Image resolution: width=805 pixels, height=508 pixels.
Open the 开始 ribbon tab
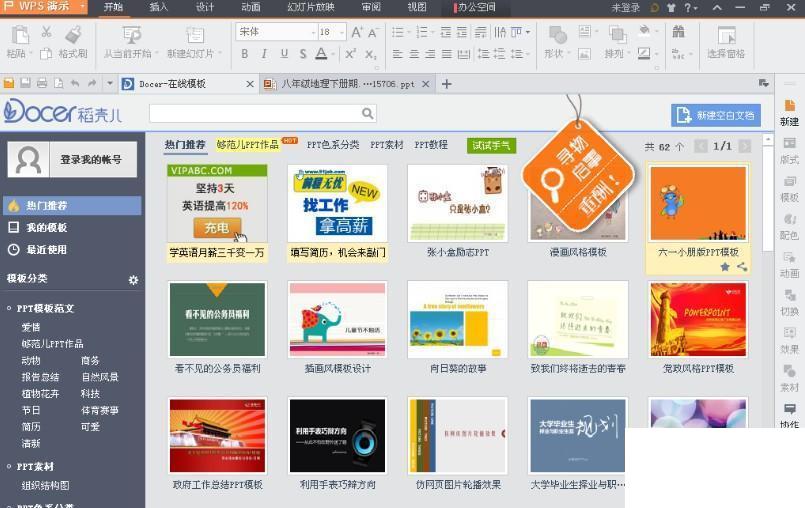113,7
